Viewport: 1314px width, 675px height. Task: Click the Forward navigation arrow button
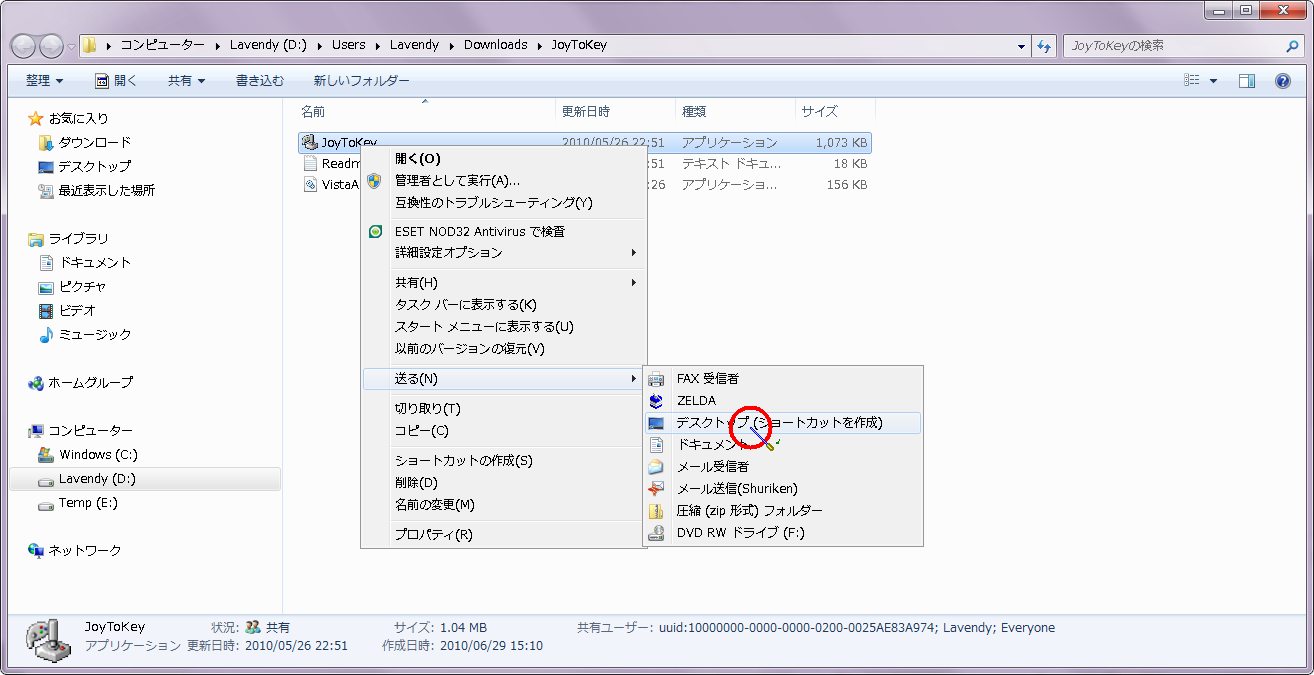[52, 46]
